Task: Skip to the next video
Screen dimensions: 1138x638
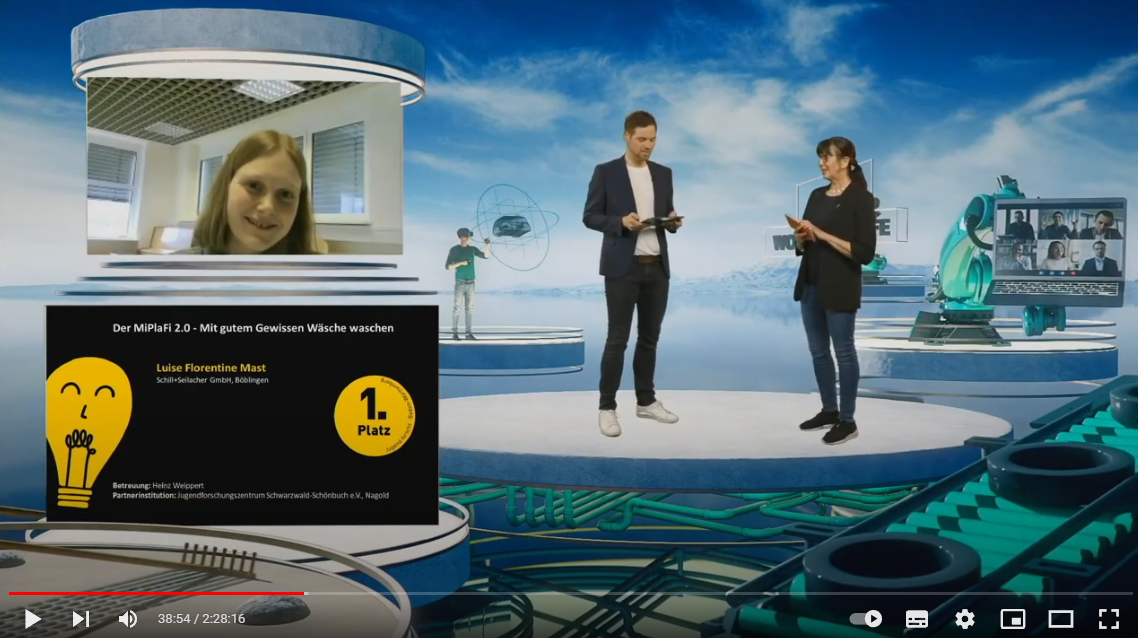Action: [81, 619]
